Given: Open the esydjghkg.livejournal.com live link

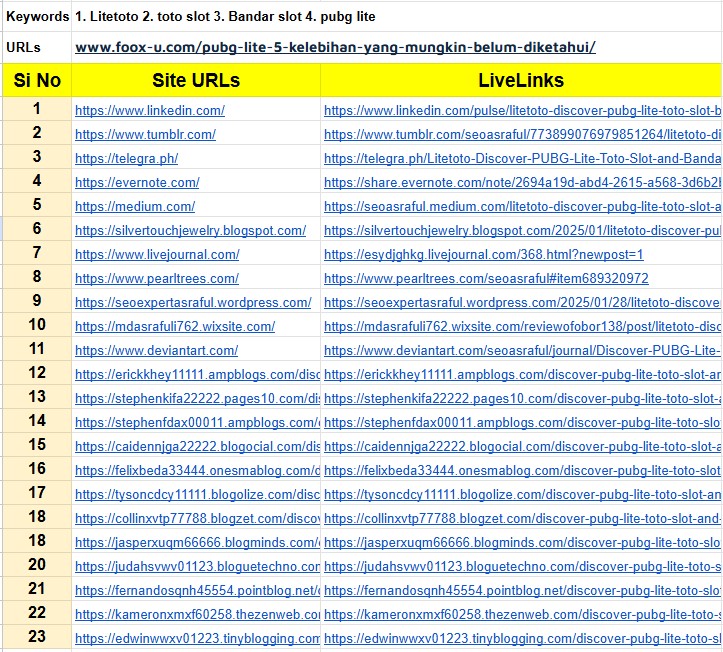Looking at the screenshot, I should tap(484, 254).
